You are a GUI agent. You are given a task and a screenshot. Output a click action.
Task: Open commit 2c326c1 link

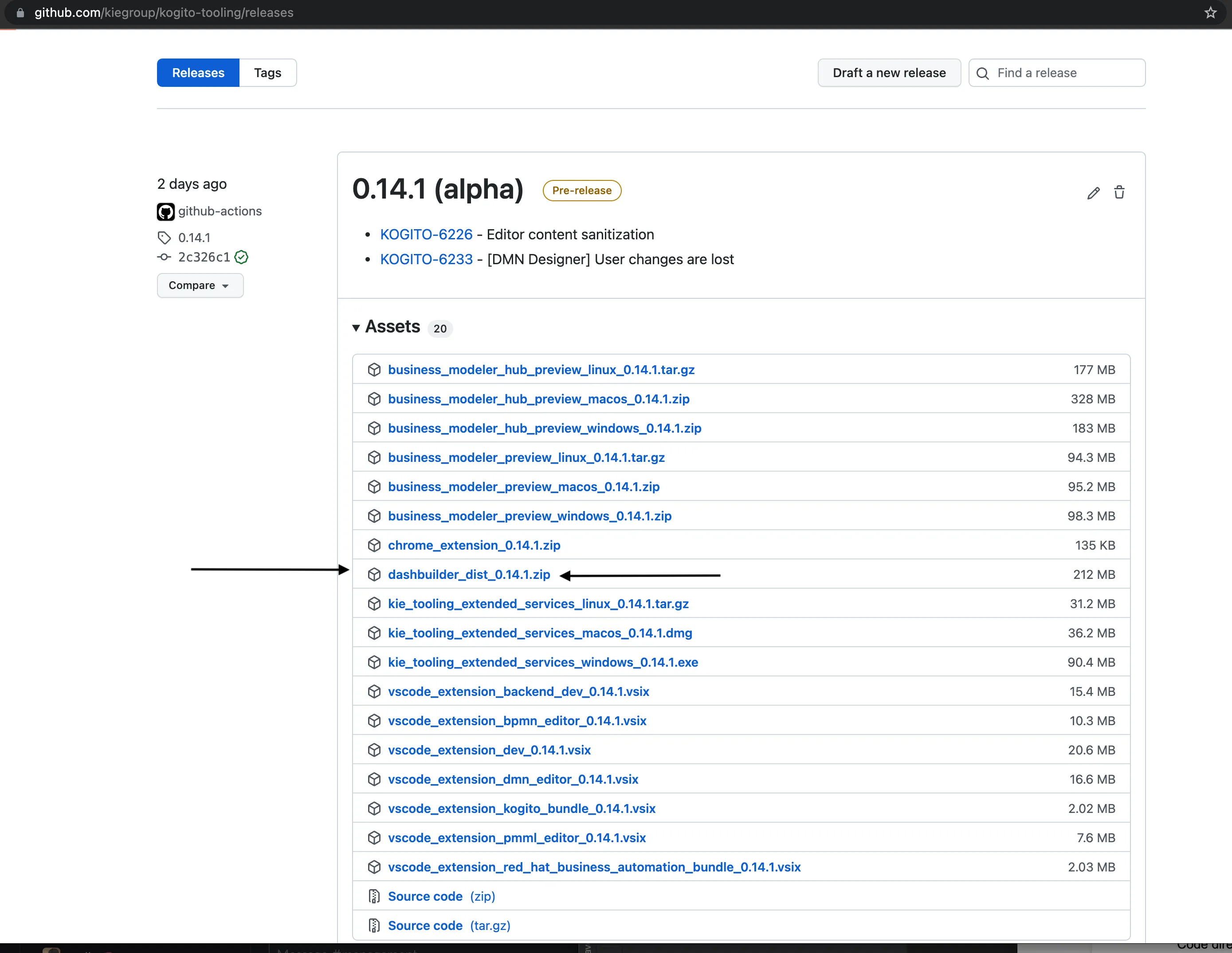(x=204, y=257)
